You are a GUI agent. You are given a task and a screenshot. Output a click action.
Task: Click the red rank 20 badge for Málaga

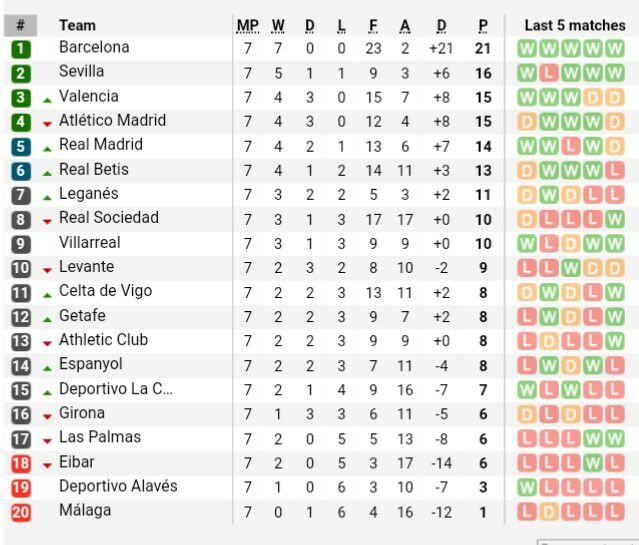point(20,512)
